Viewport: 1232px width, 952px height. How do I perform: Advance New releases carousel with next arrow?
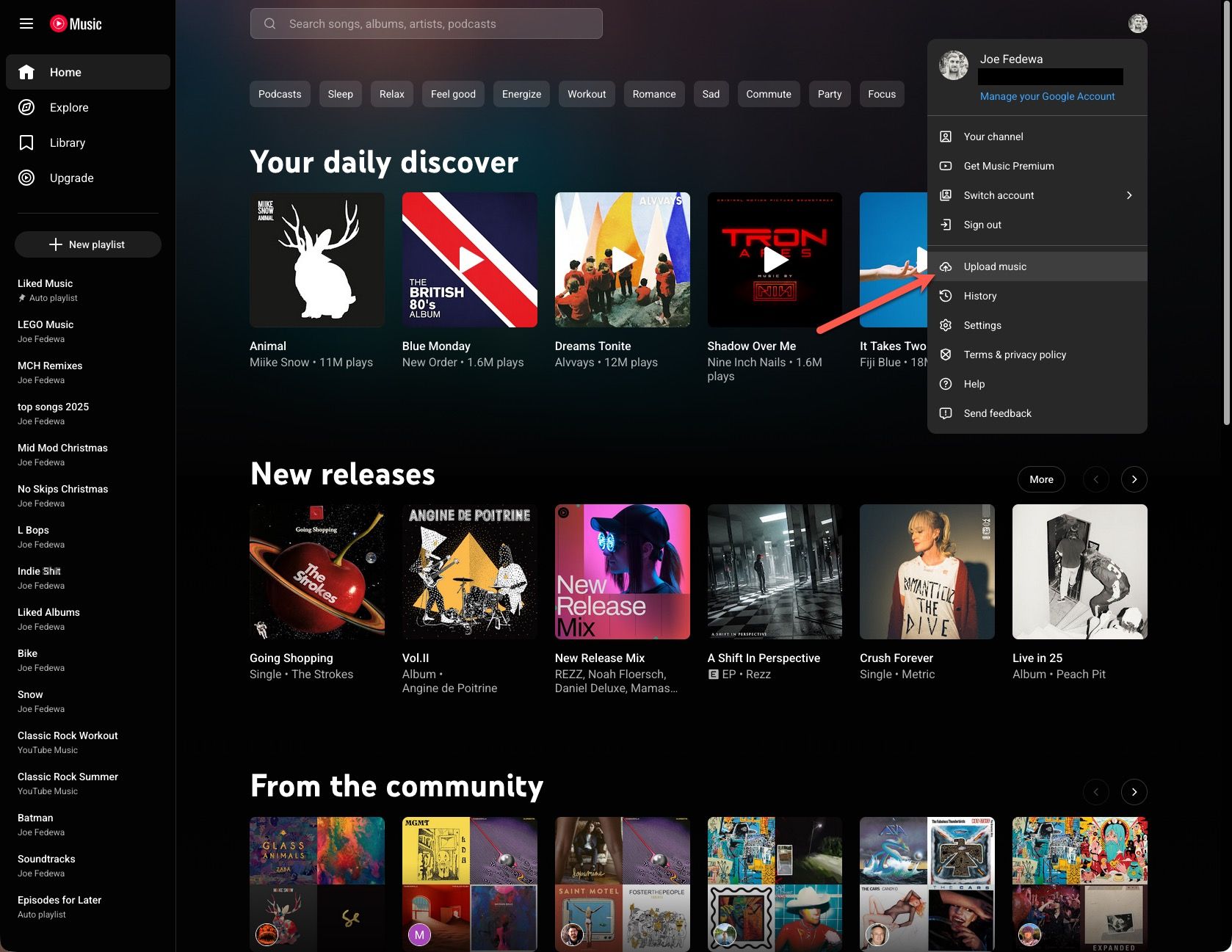1134,479
